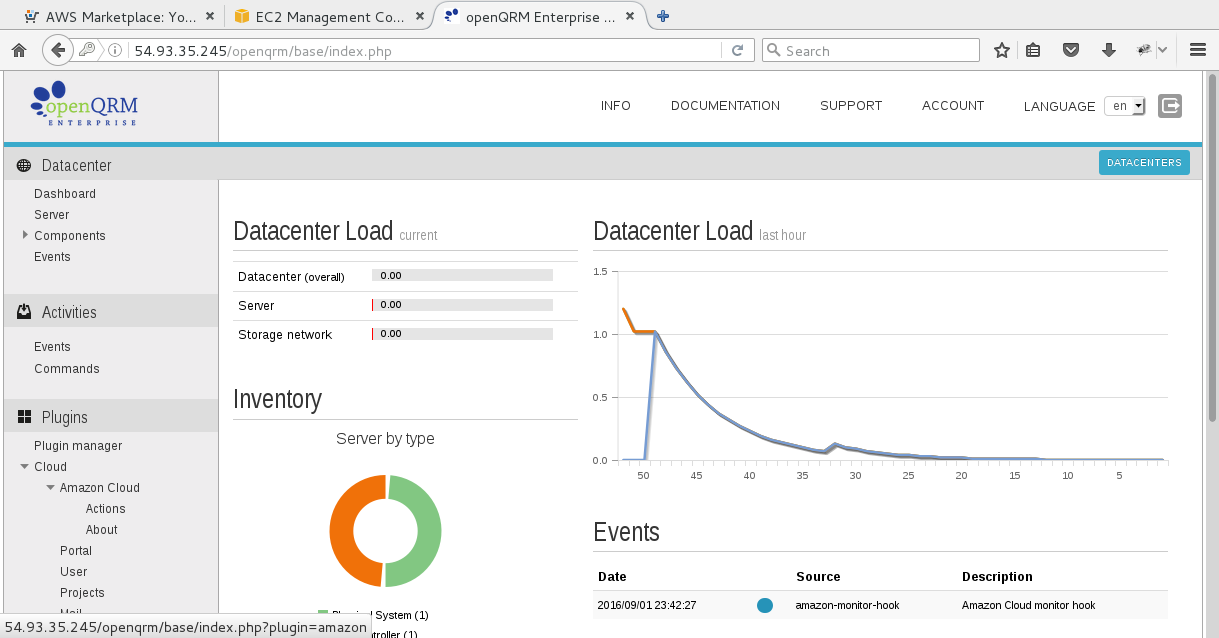The width and height of the screenshot is (1219, 638).
Task: Click the Storage network load bar
Action: 462,334
